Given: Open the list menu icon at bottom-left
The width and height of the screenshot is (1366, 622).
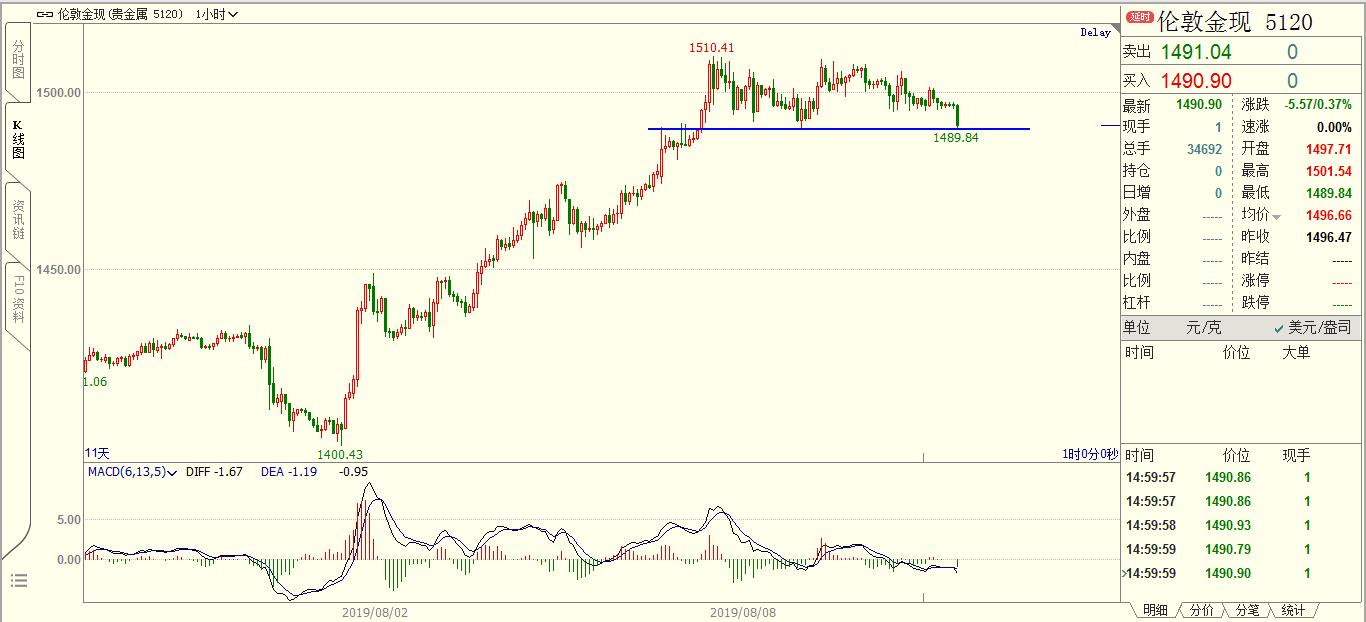Looking at the screenshot, I should coord(18,581).
